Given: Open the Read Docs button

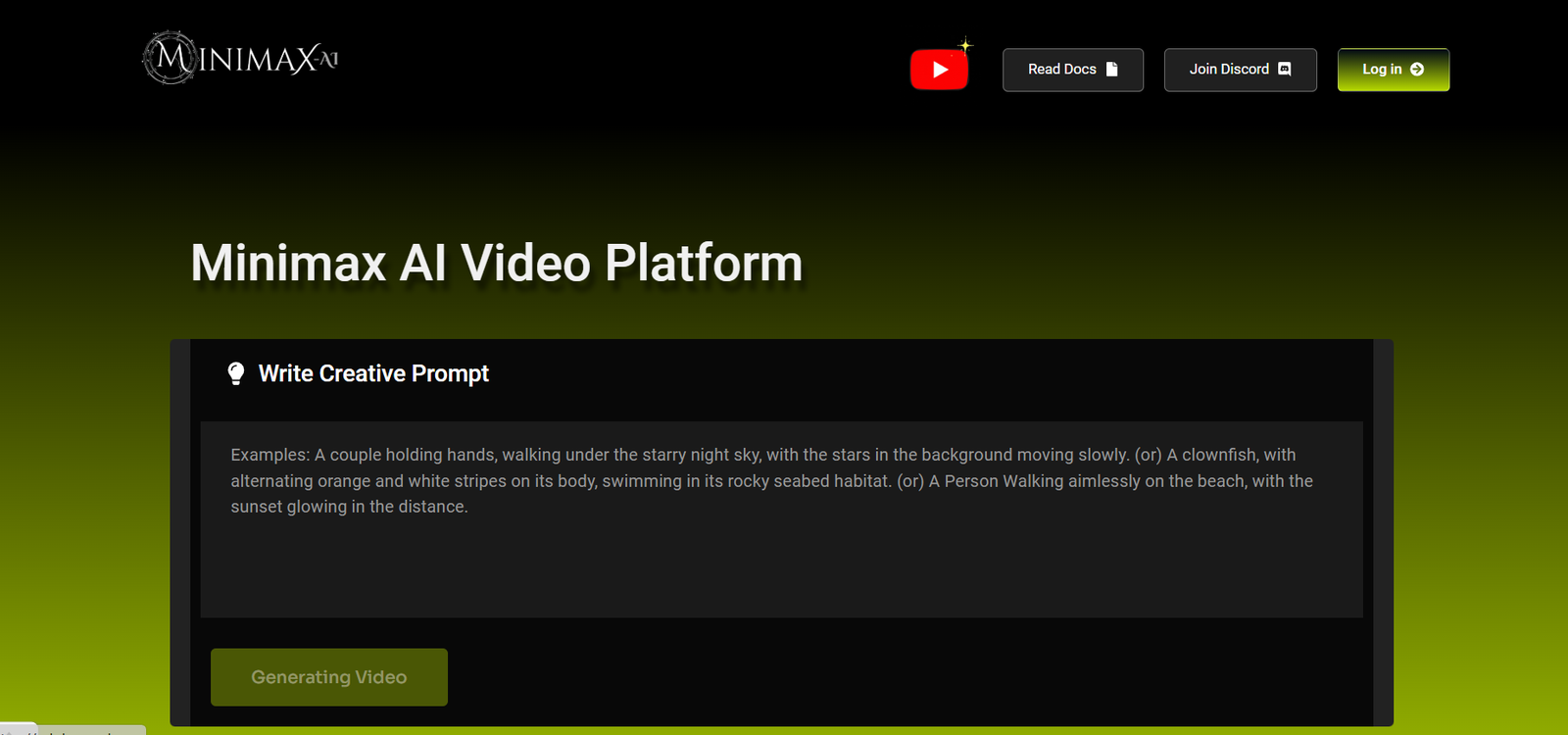Looking at the screenshot, I should pyautogui.click(x=1073, y=70).
